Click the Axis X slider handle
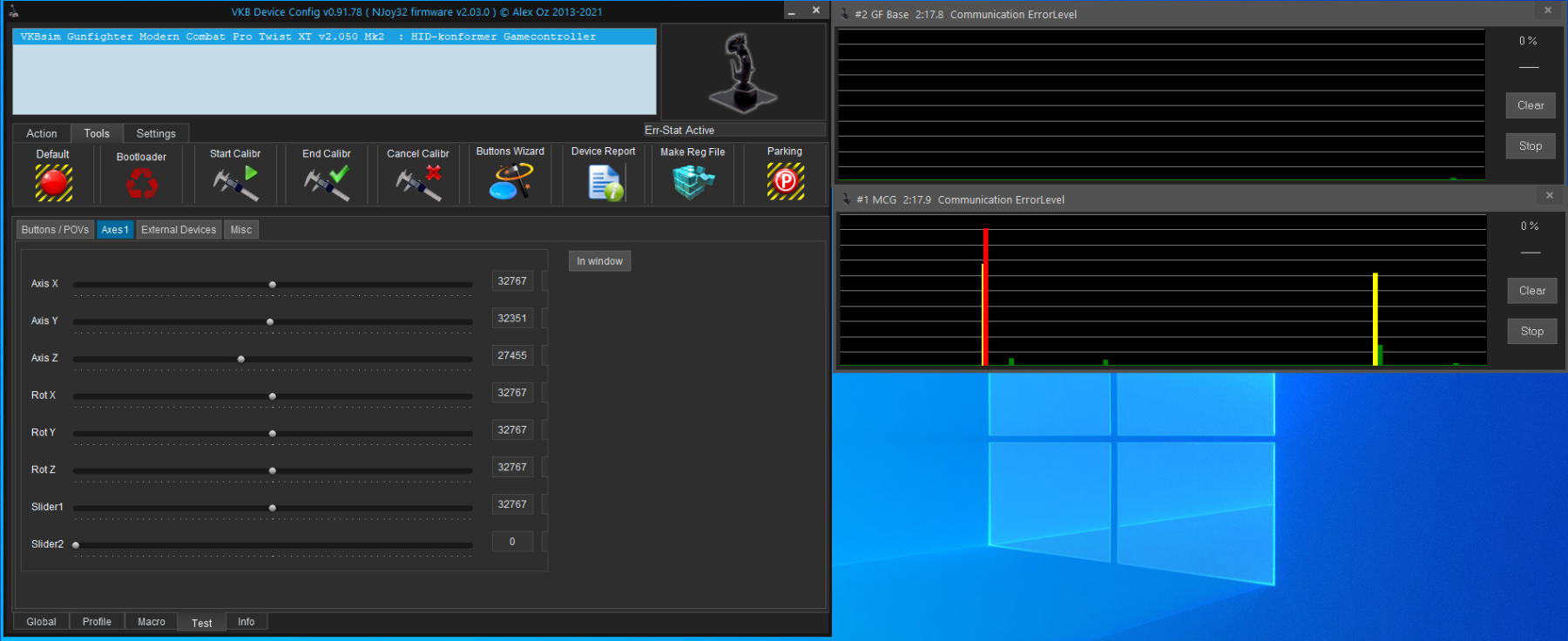This screenshot has width=1568, height=641. tap(273, 285)
